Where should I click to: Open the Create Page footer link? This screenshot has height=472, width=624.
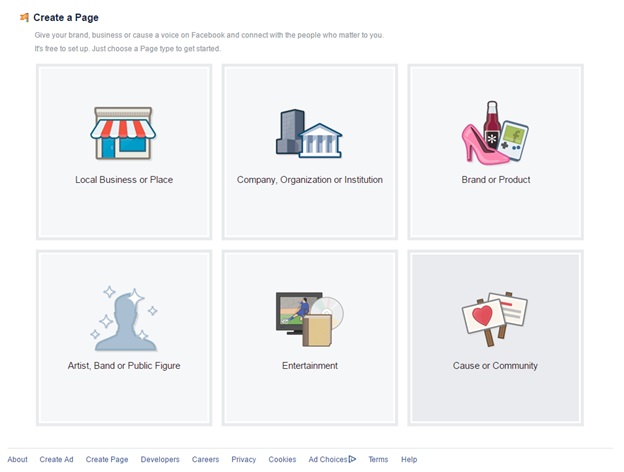coord(107,460)
